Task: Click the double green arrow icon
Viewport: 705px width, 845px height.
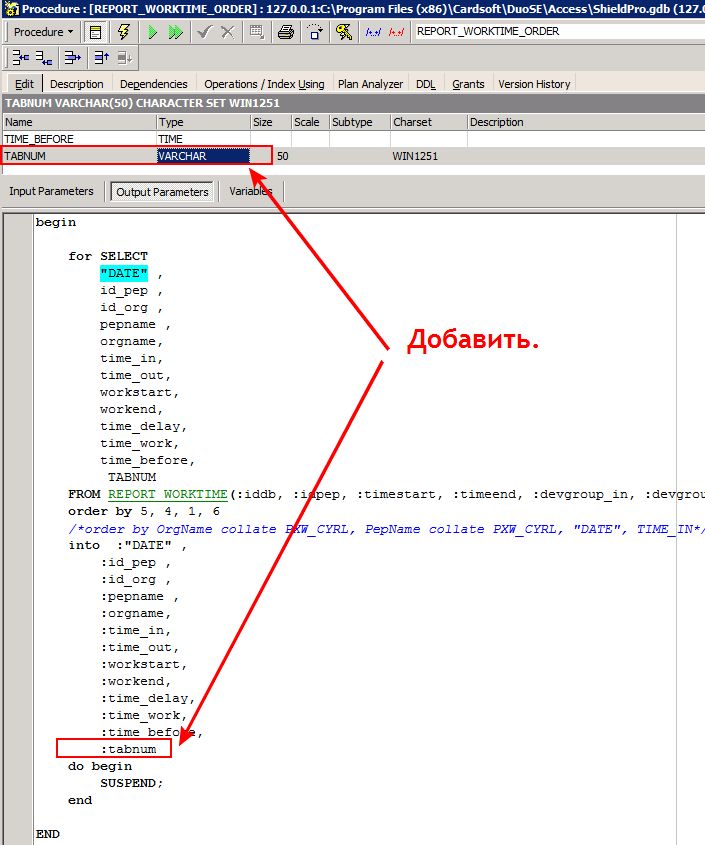Action: 175,32
